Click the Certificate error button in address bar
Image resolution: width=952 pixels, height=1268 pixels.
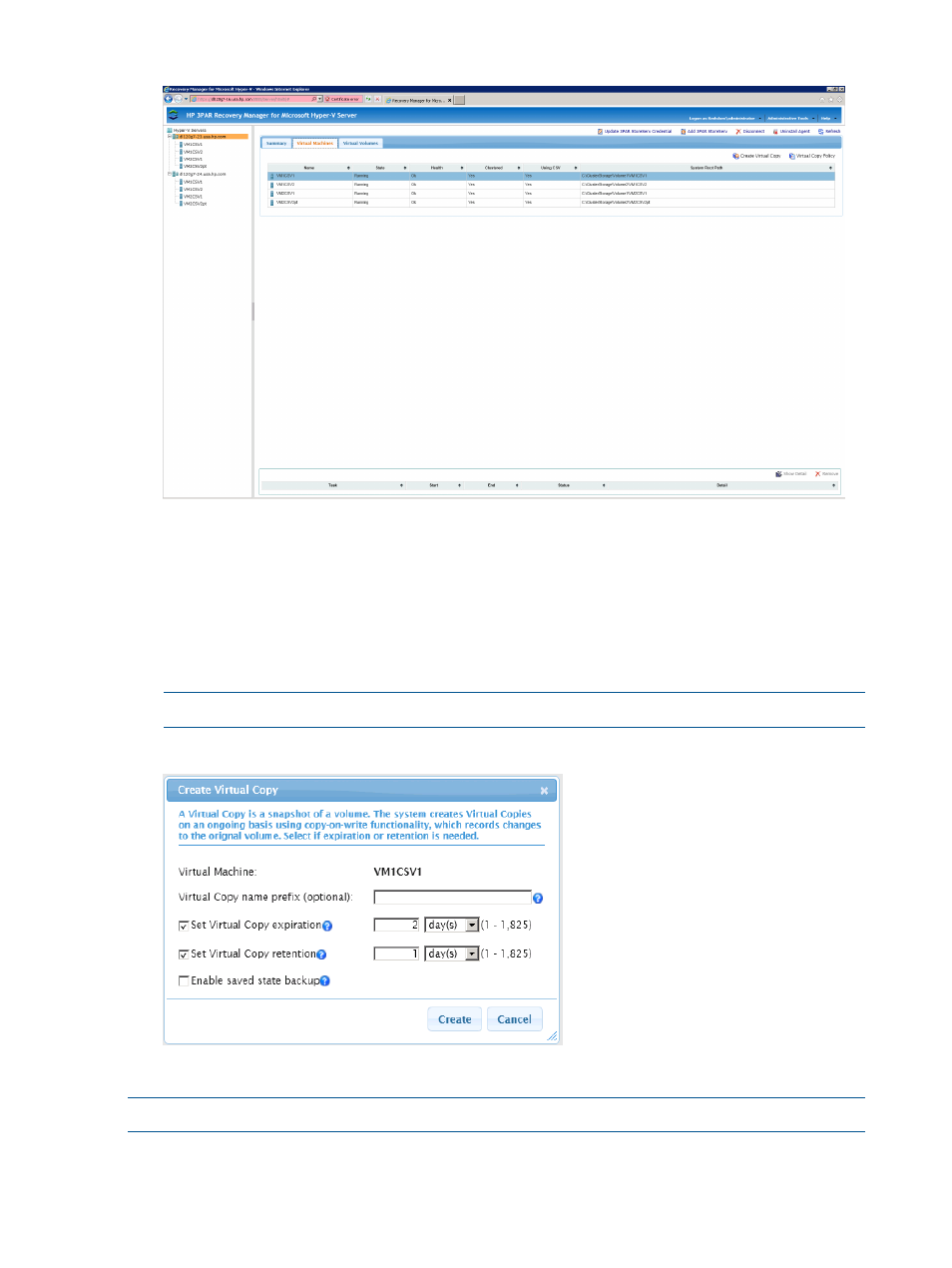click(x=342, y=99)
